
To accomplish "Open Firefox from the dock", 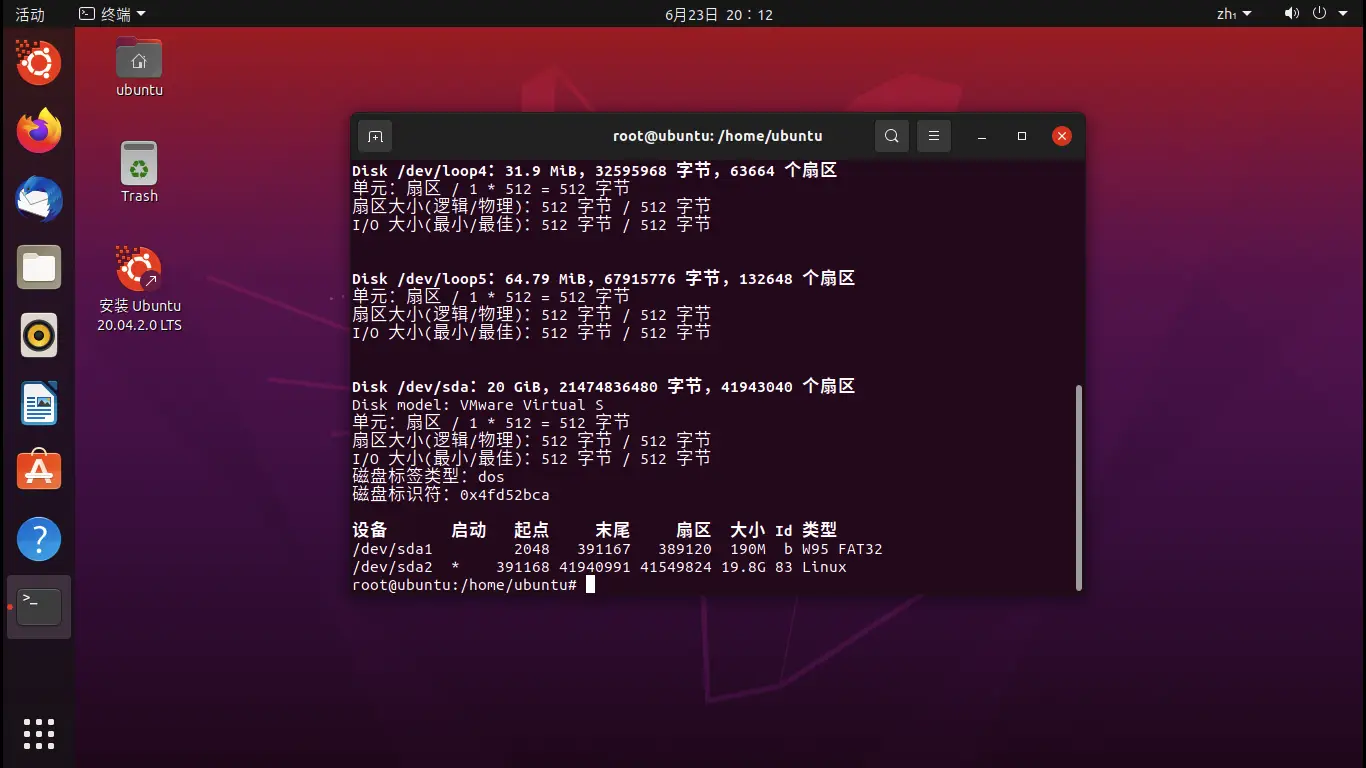I will pos(38,131).
